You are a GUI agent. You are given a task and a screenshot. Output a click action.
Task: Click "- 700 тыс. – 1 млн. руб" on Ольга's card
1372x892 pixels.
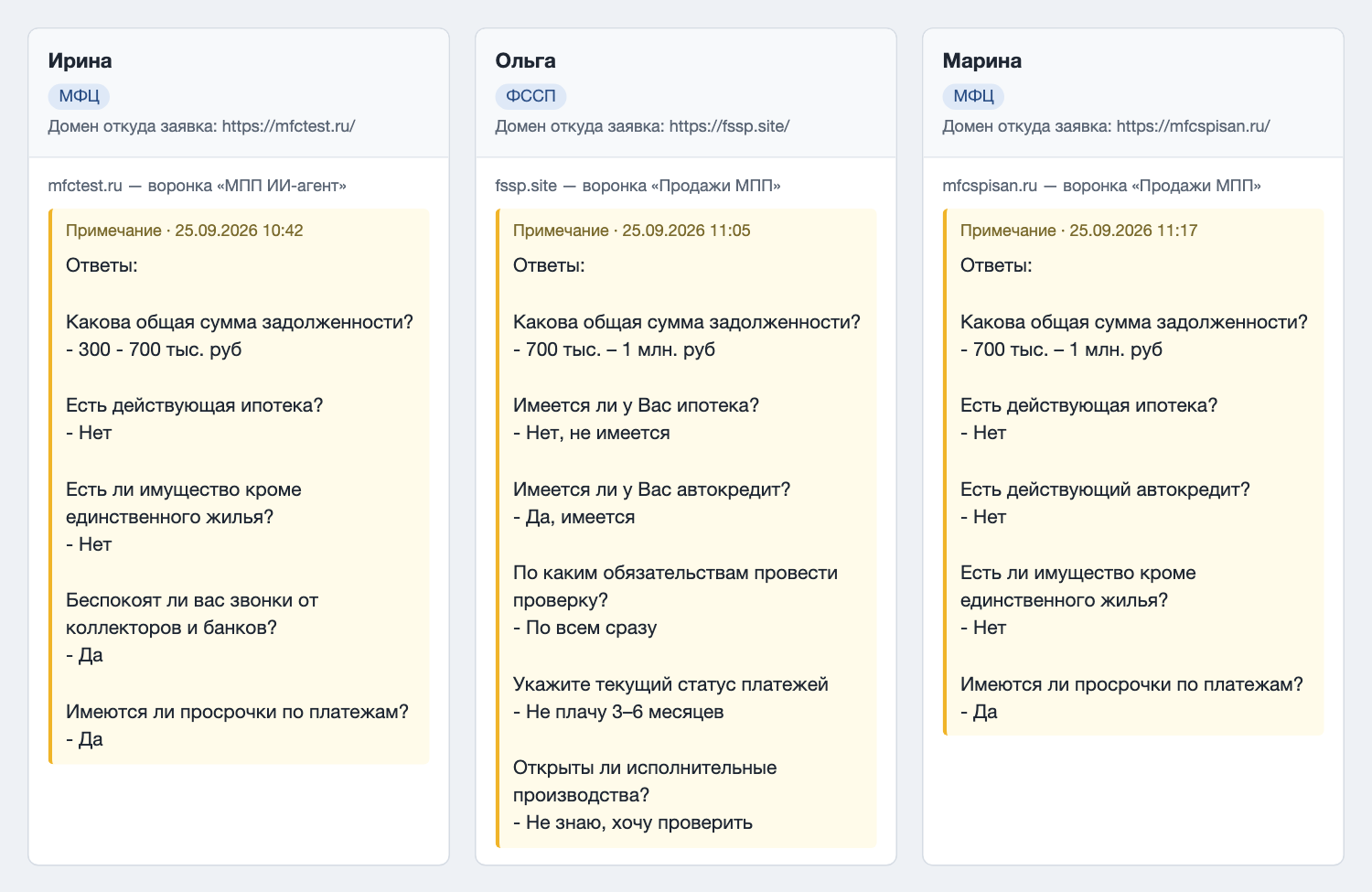(614, 349)
